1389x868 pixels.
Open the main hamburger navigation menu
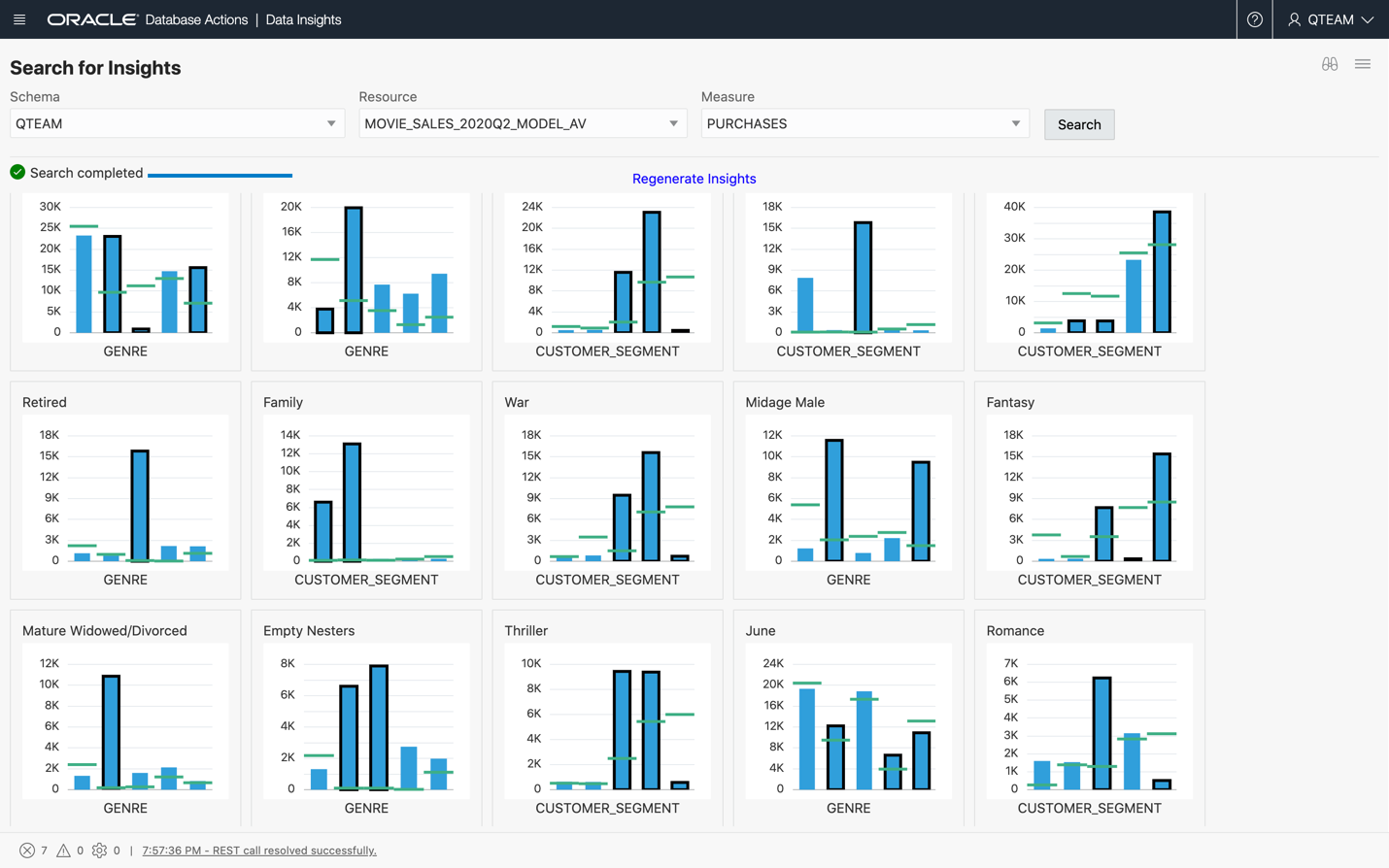[19, 19]
